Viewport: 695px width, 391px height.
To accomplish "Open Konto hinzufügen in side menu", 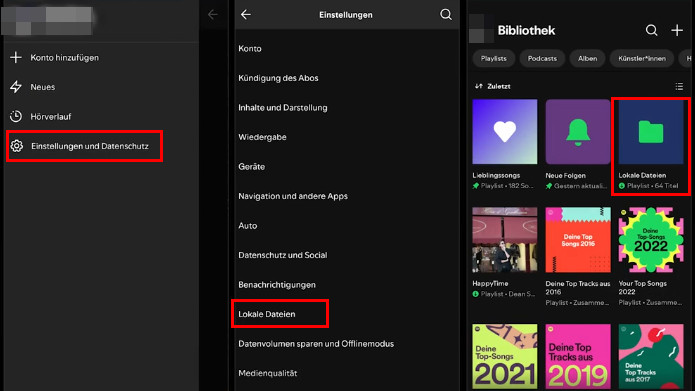I will pos(65,58).
